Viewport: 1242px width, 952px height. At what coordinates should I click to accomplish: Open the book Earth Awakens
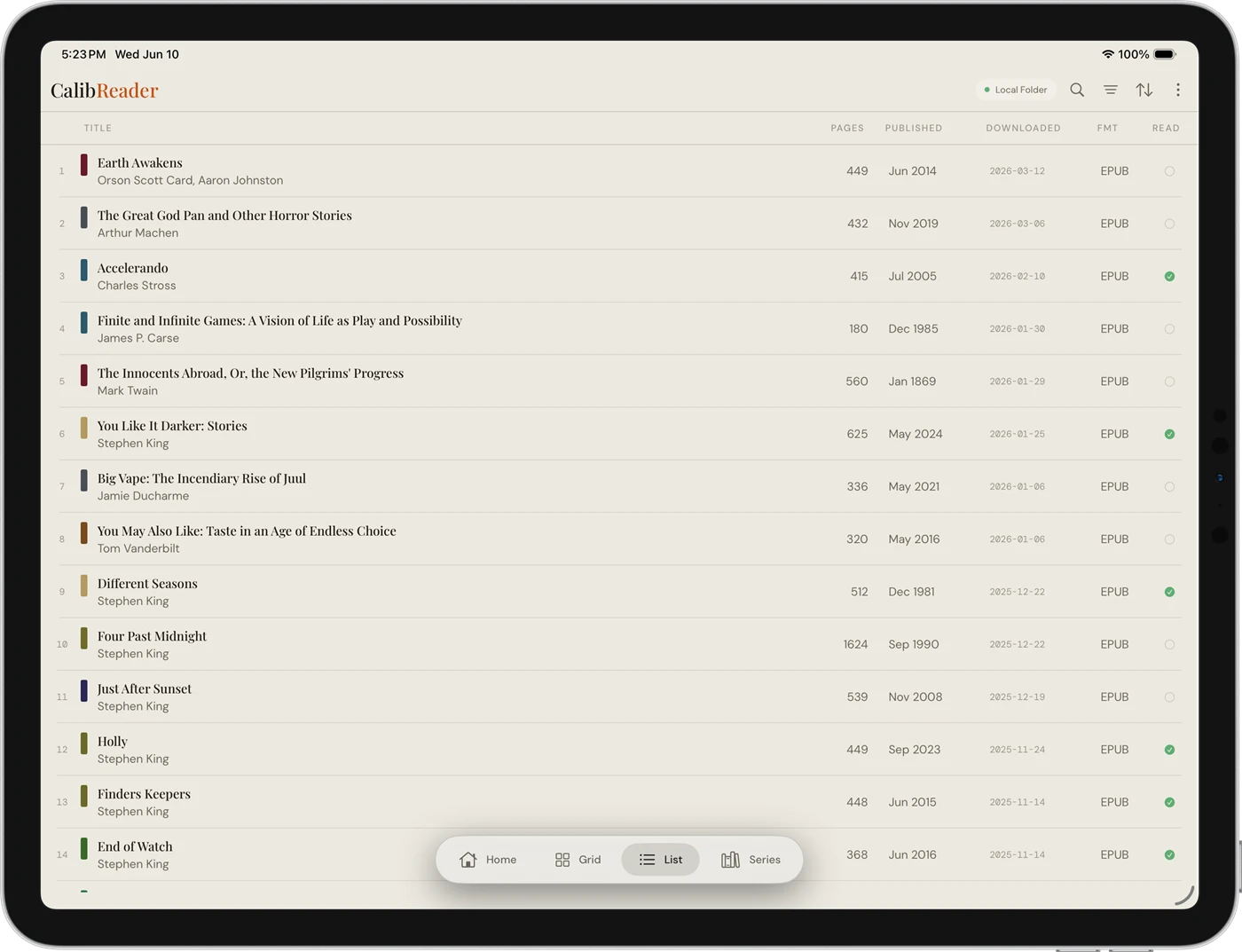click(140, 163)
